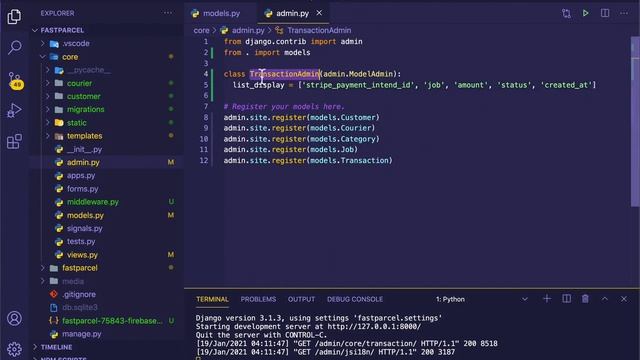640x360 pixels.
Task: Open signals.py file
Action: 84,229
